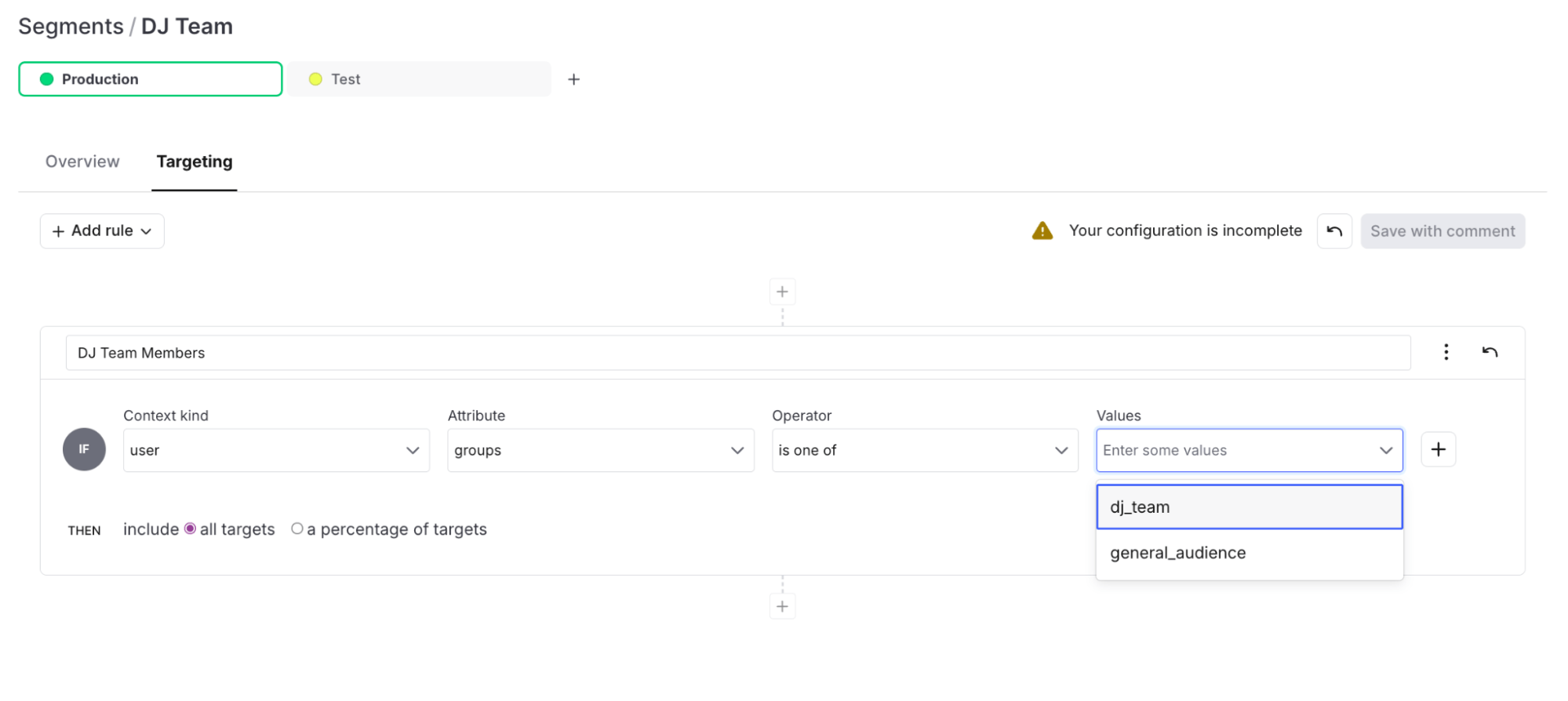Viewport: 1568px width, 701px height.
Task: Select the green Production environment indicator
Action: point(47,79)
